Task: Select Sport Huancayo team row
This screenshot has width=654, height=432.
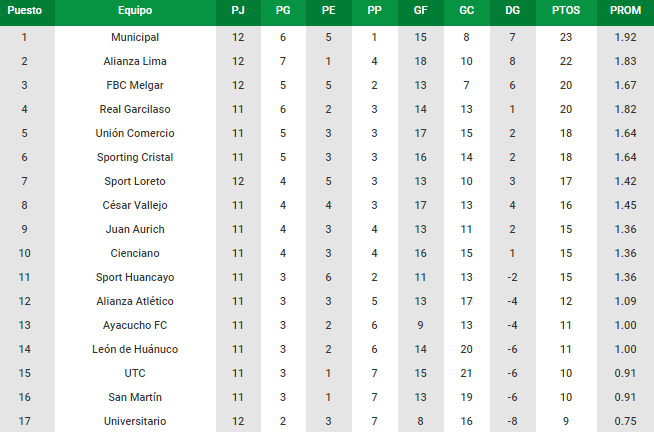Action: pyautogui.click(x=327, y=277)
